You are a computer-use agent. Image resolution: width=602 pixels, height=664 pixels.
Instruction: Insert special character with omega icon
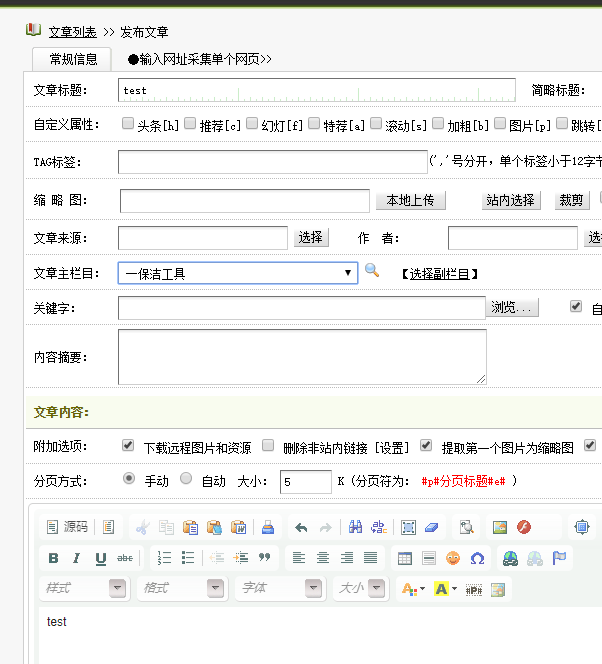point(477,558)
